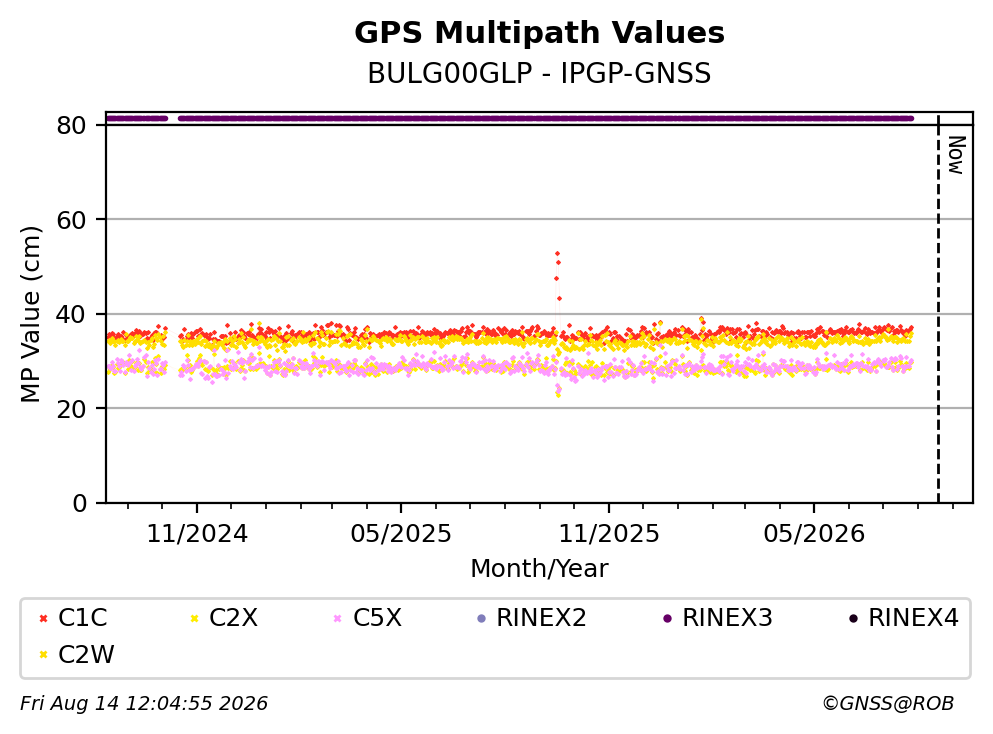
Task: Click the 05/2025 x-axis tick label
Action: (x=401, y=534)
